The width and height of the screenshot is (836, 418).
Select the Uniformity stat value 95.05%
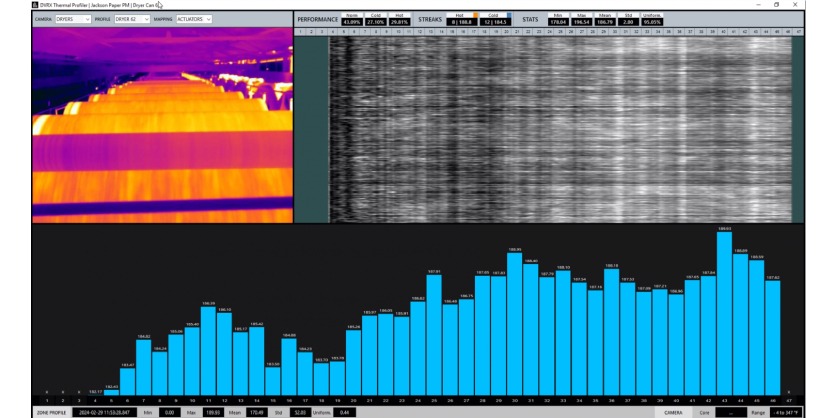[x=652, y=21]
